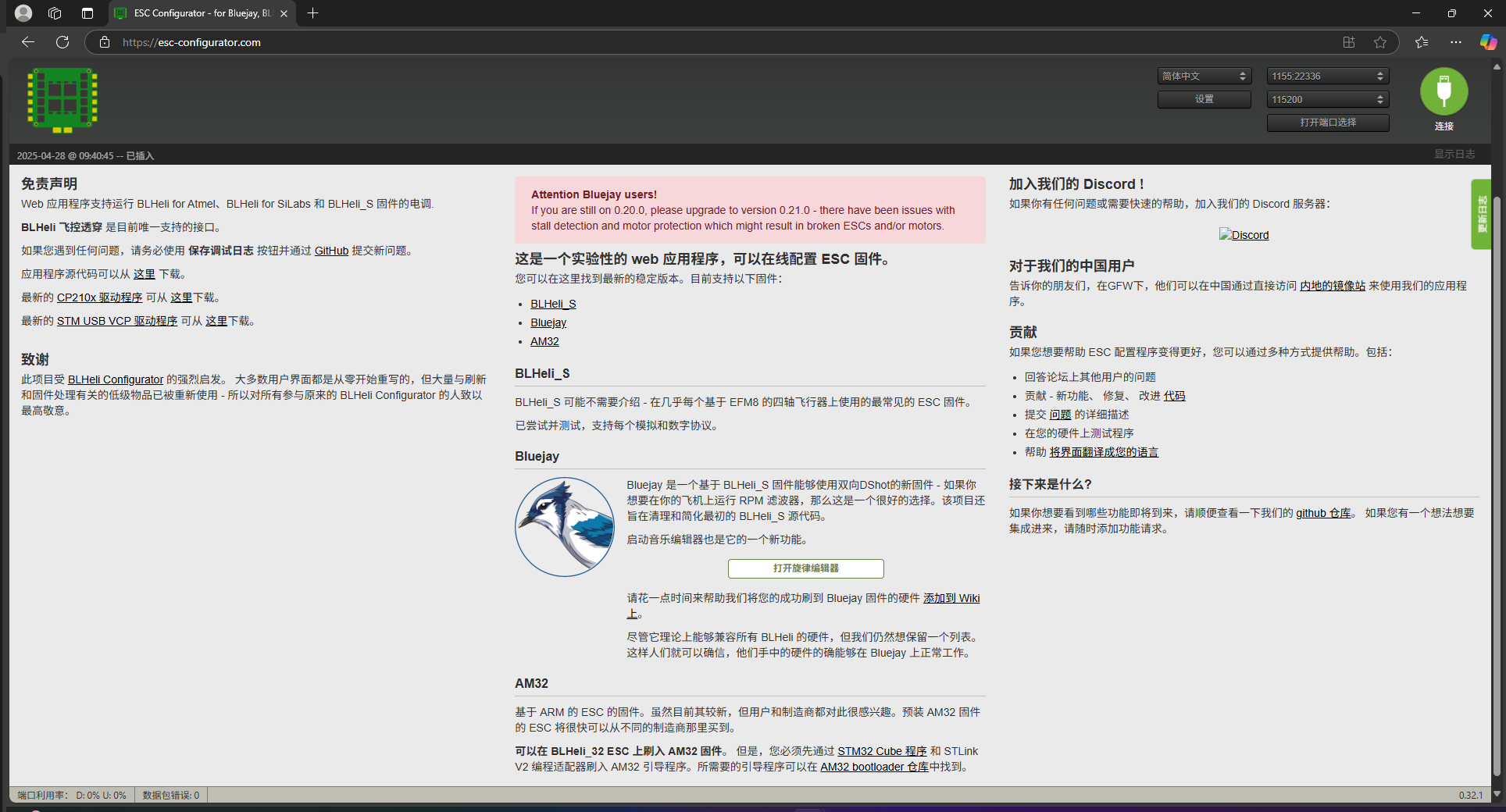Open the BLHeli Configurator link

[116, 379]
